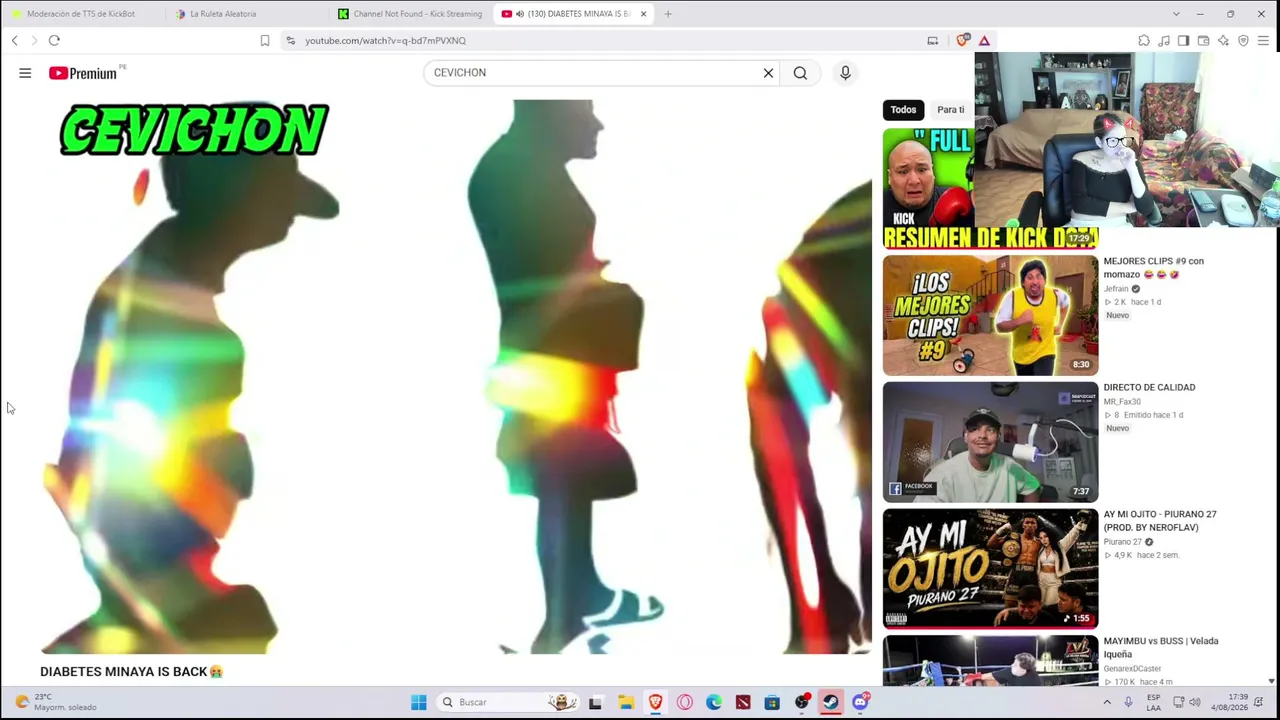The width and height of the screenshot is (1280, 720).
Task: Open Task View on the taskbar
Action: (595, 703)
